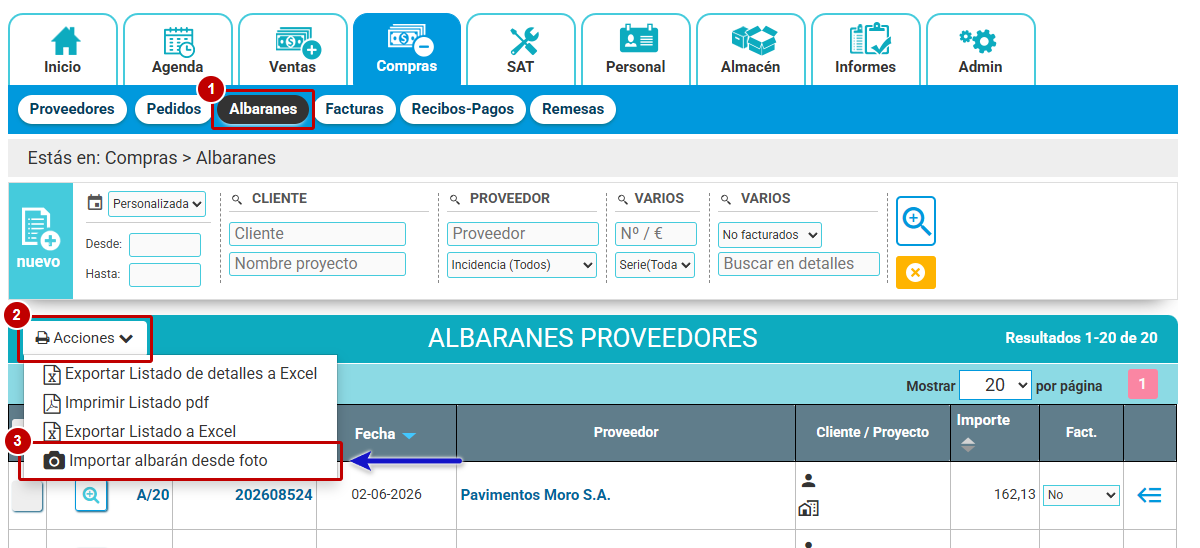This screenshot has width=1200, height=548.
Task: Go to Proveedores submenu
Action: tap(72, 109)
